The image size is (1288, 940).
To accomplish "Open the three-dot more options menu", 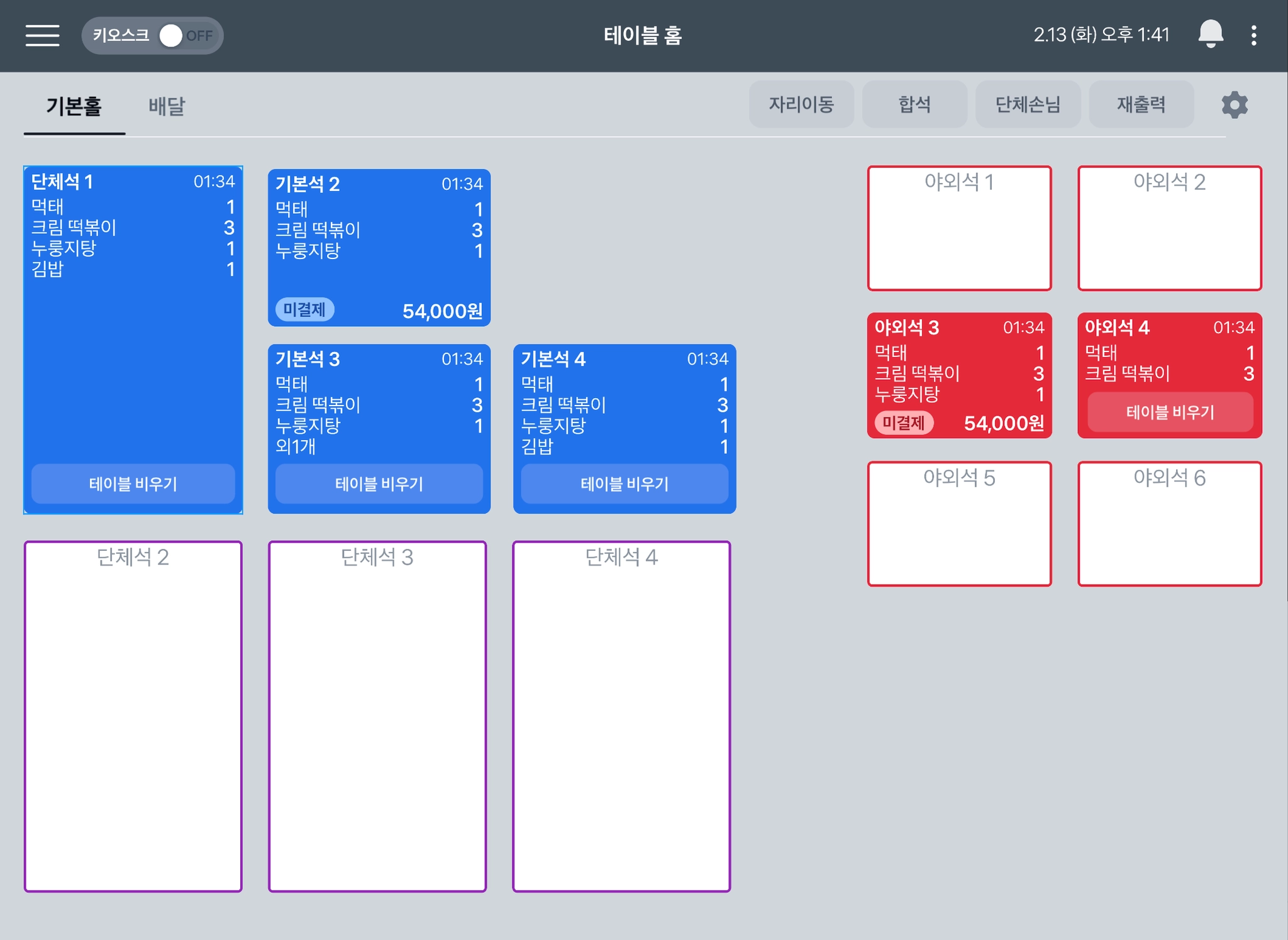I will (x=1253, y=35).
